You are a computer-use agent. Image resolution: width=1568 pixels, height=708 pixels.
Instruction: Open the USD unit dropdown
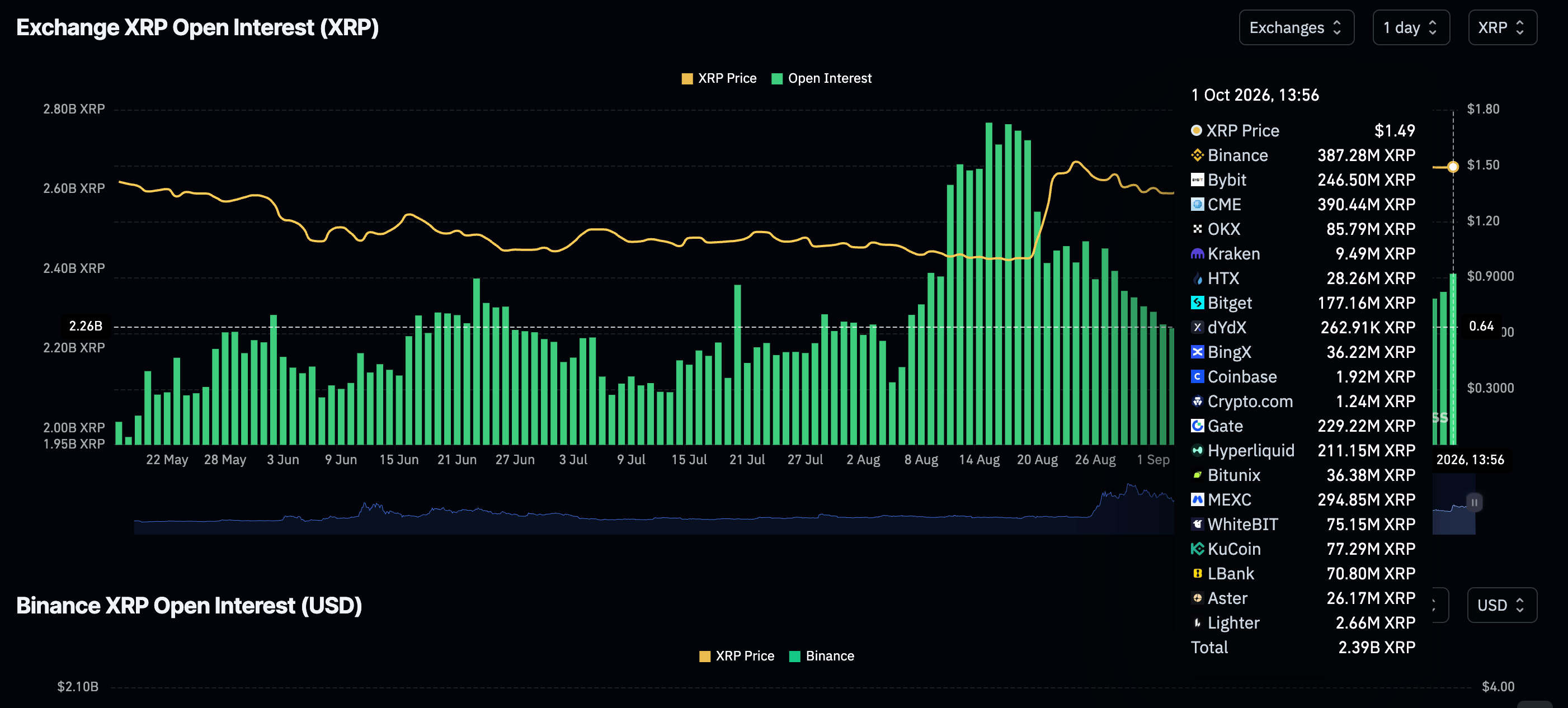[x=1501, y=605]
